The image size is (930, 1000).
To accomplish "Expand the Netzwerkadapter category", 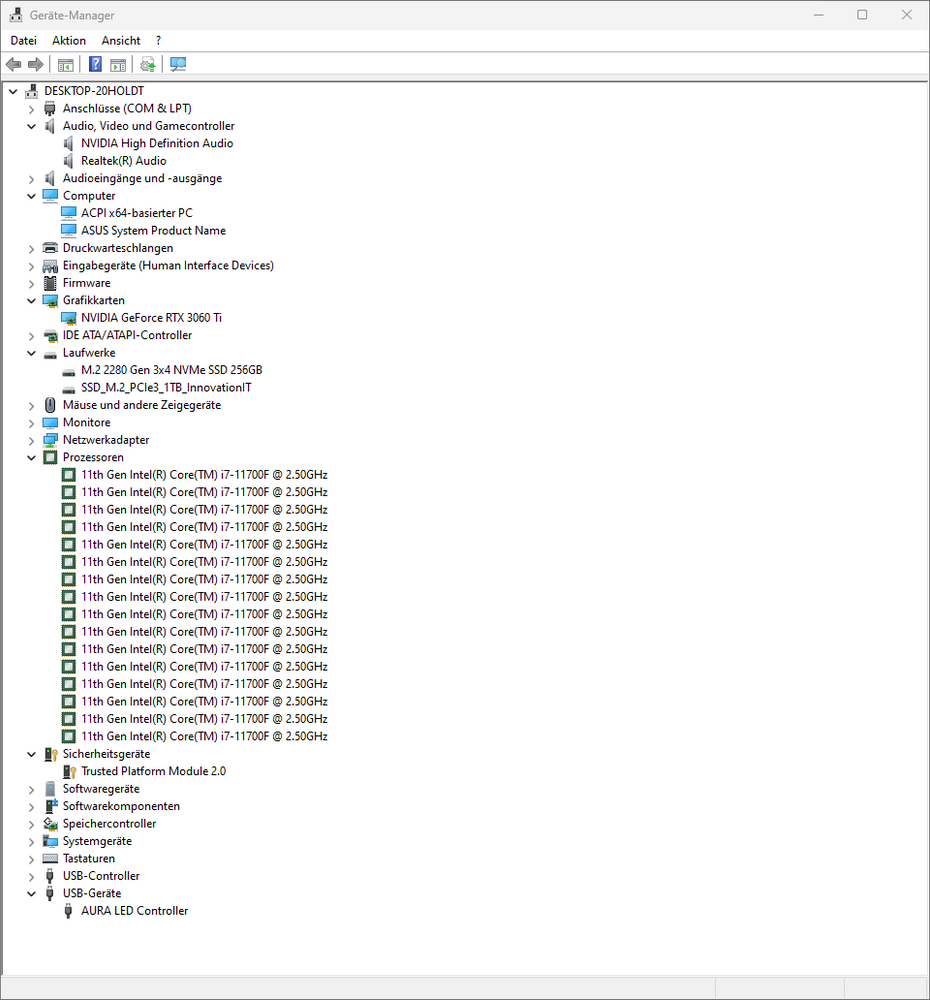I will (x=31, y=441).
